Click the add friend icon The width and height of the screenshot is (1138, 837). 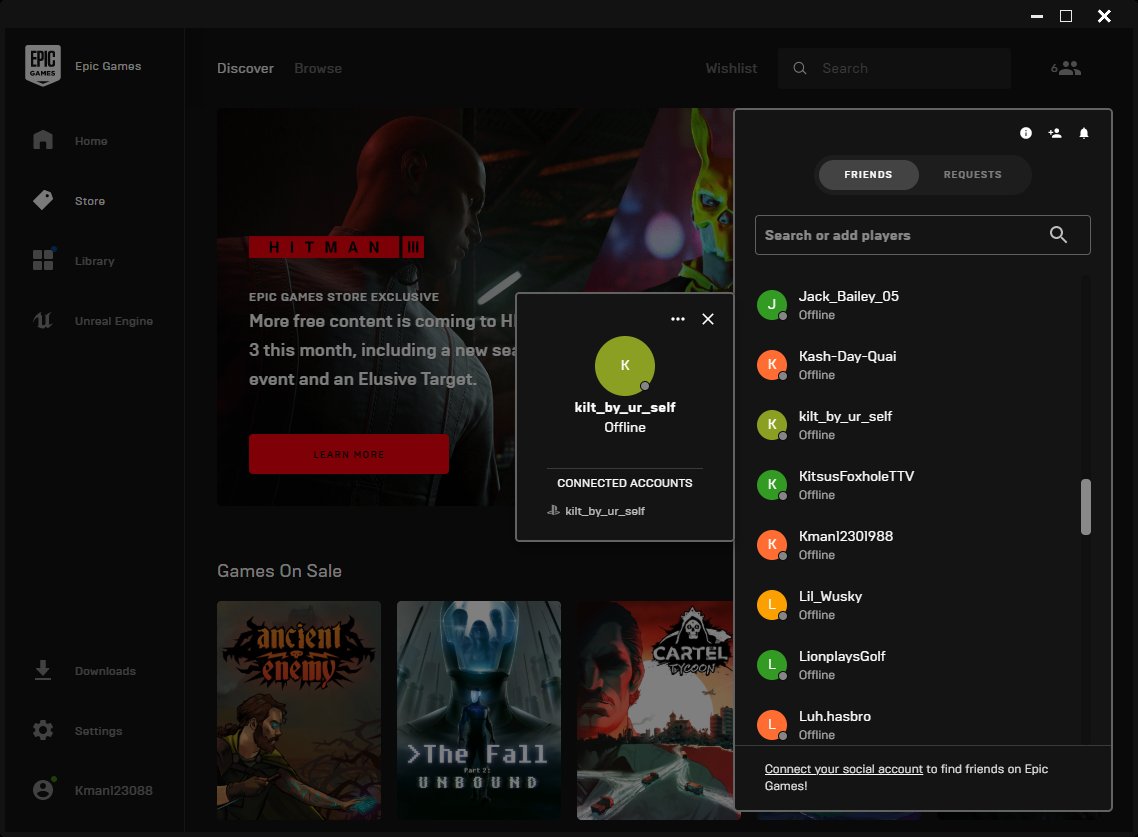1055,133
